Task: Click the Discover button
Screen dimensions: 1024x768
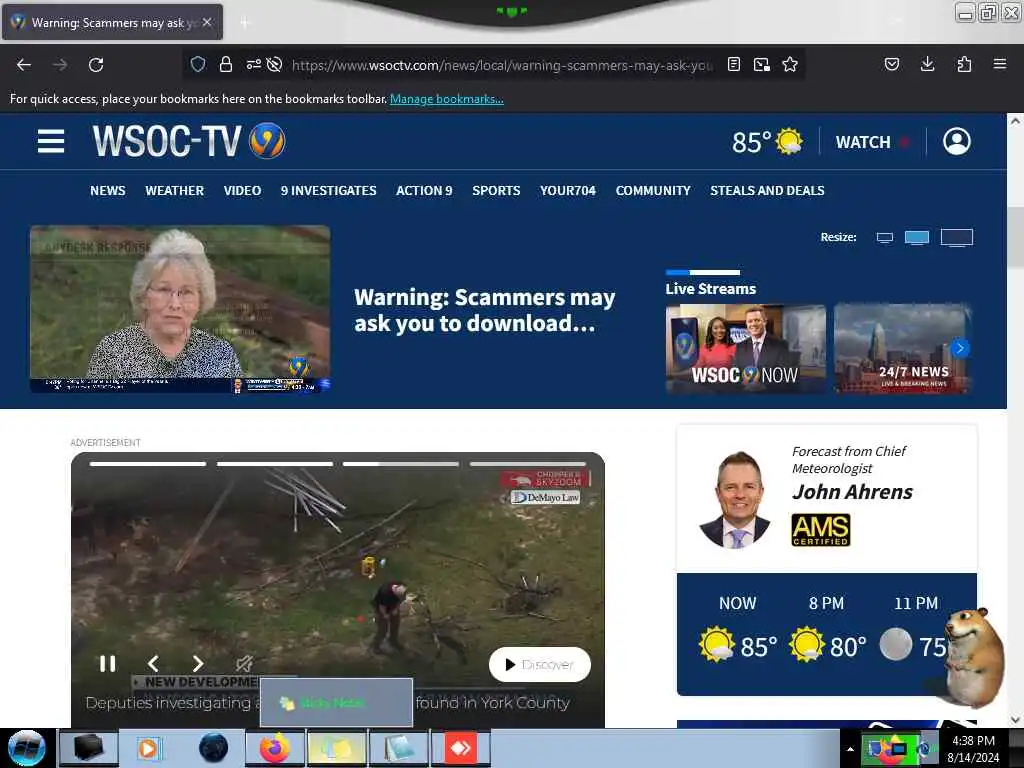Action: pos(540,665)
